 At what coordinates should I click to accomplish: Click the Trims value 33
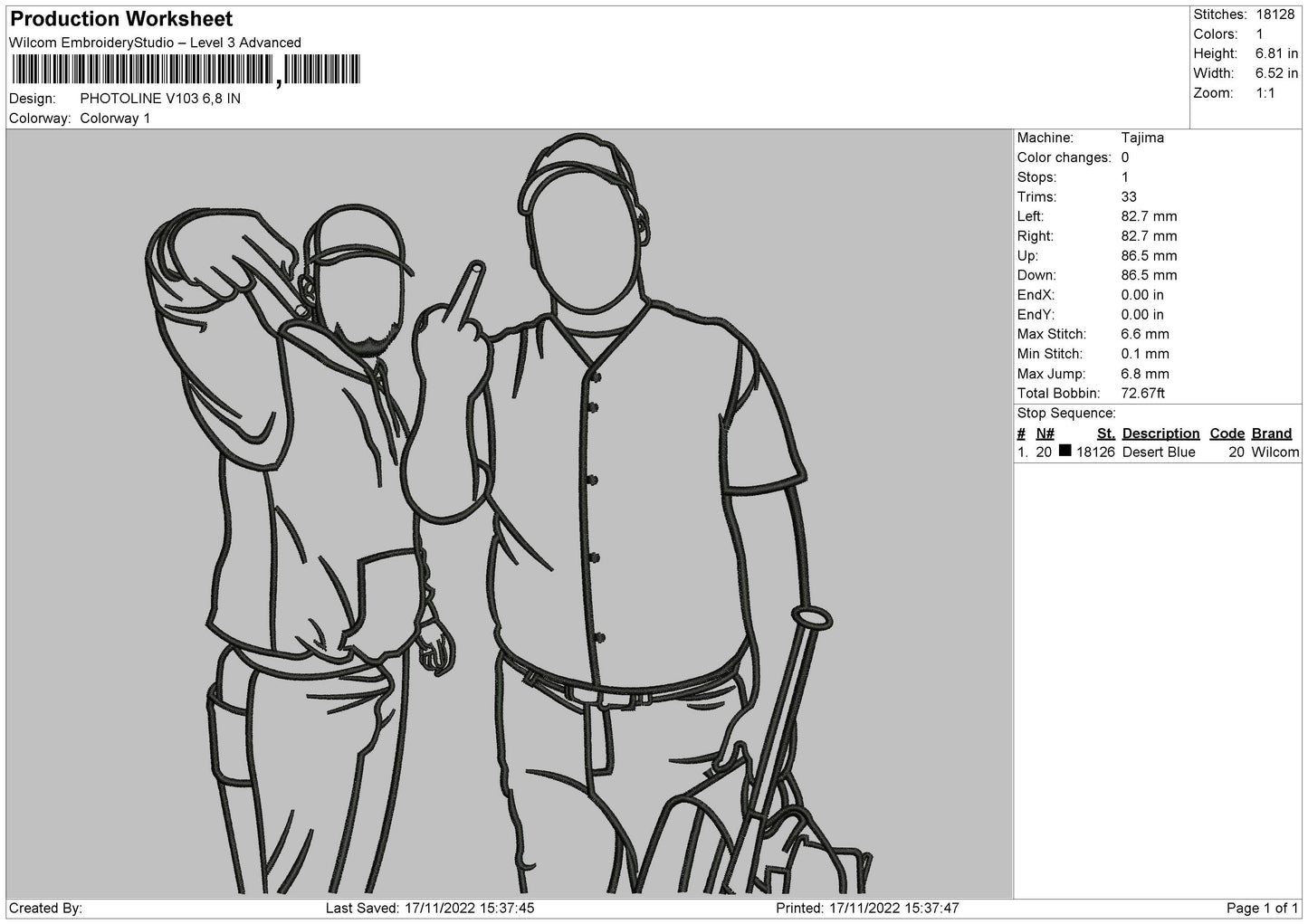coord(1129,196)
